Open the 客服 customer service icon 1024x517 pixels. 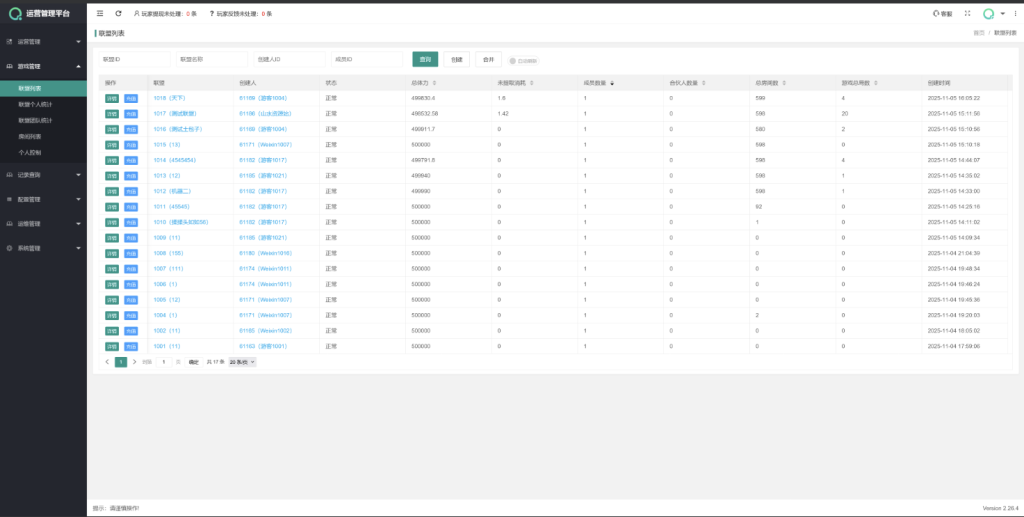pyautogui.click(x=942, y=13)
